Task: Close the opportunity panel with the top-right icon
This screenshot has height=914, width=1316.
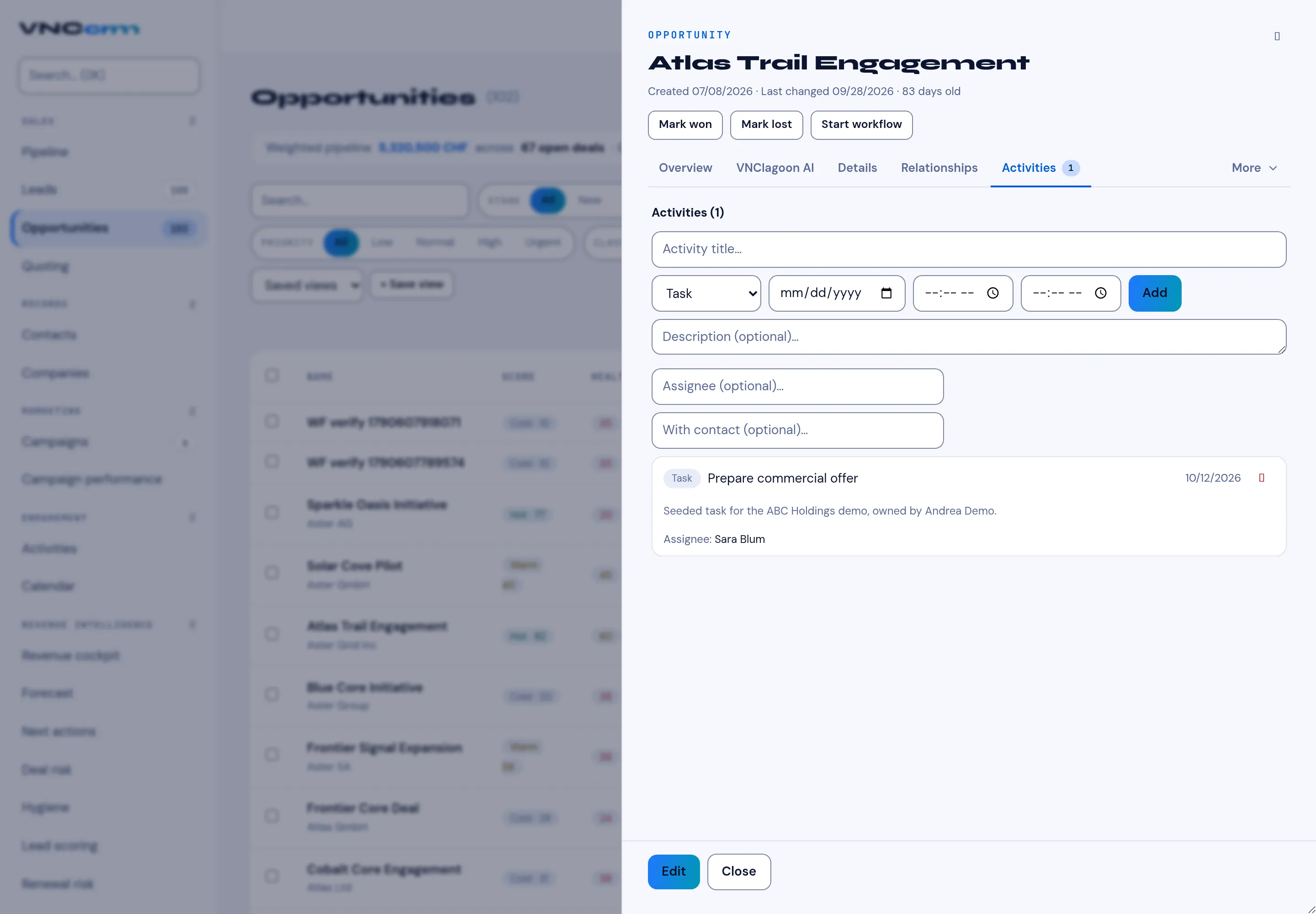Action: [1277, 36]
